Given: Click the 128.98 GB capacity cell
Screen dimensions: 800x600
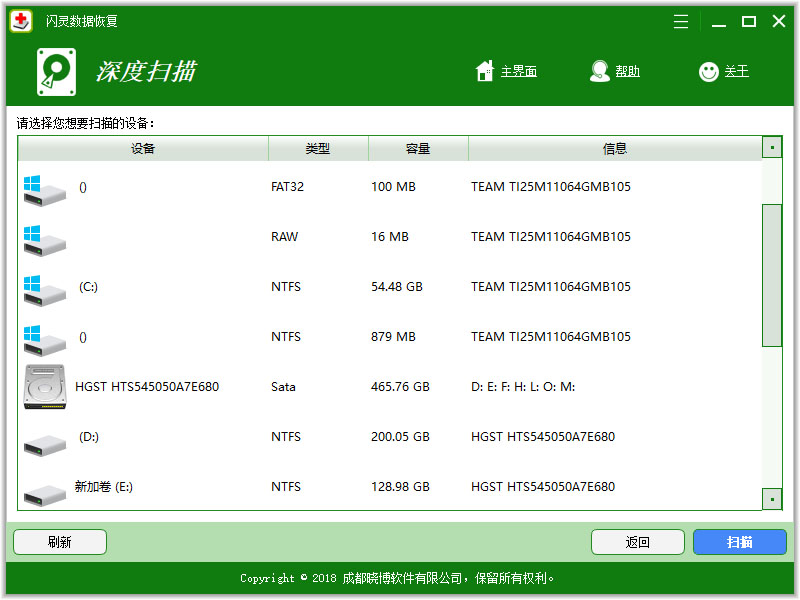Looking at the screenshot, I should click(x=401, y=487).
